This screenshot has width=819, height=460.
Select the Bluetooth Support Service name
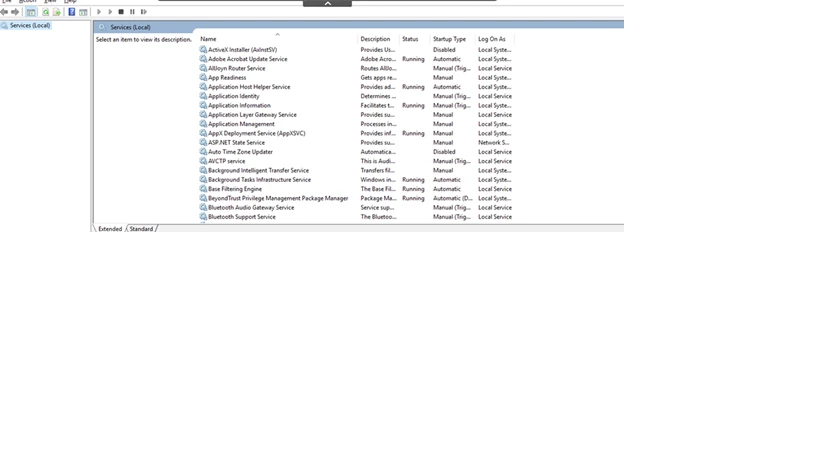point(242,217)
